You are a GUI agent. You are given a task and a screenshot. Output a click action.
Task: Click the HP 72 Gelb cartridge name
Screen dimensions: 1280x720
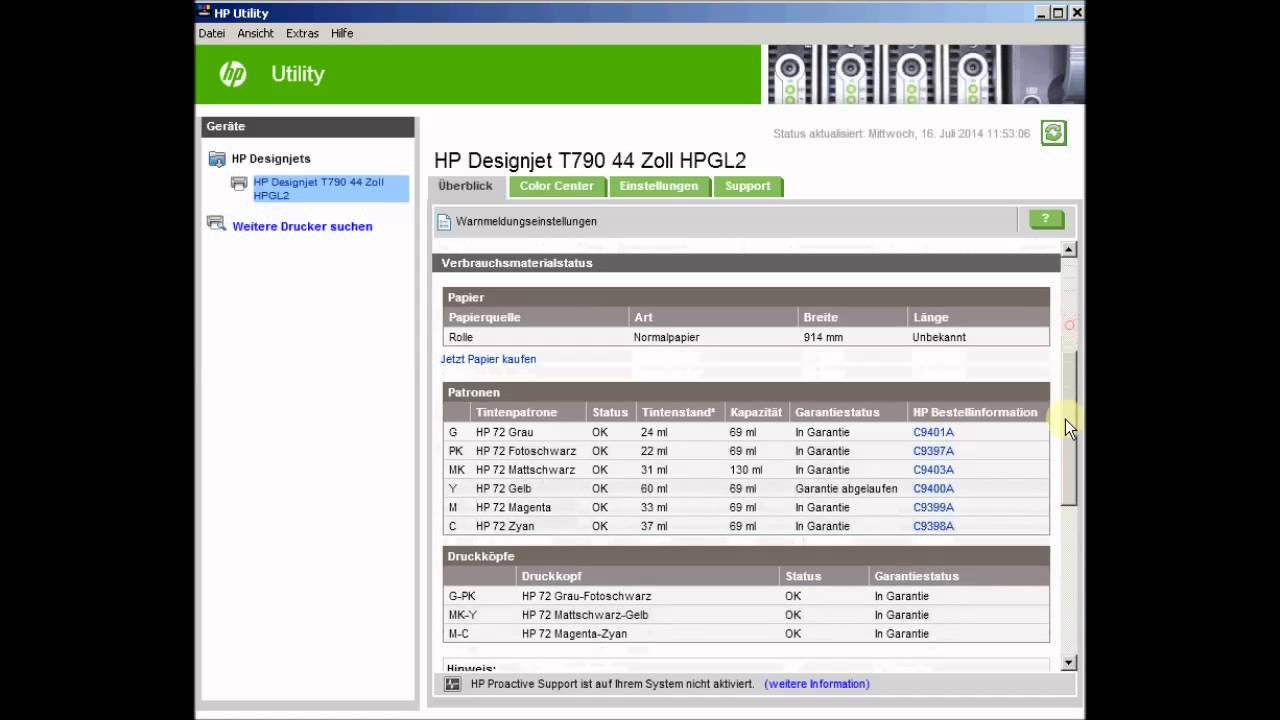tap(504, 489)
